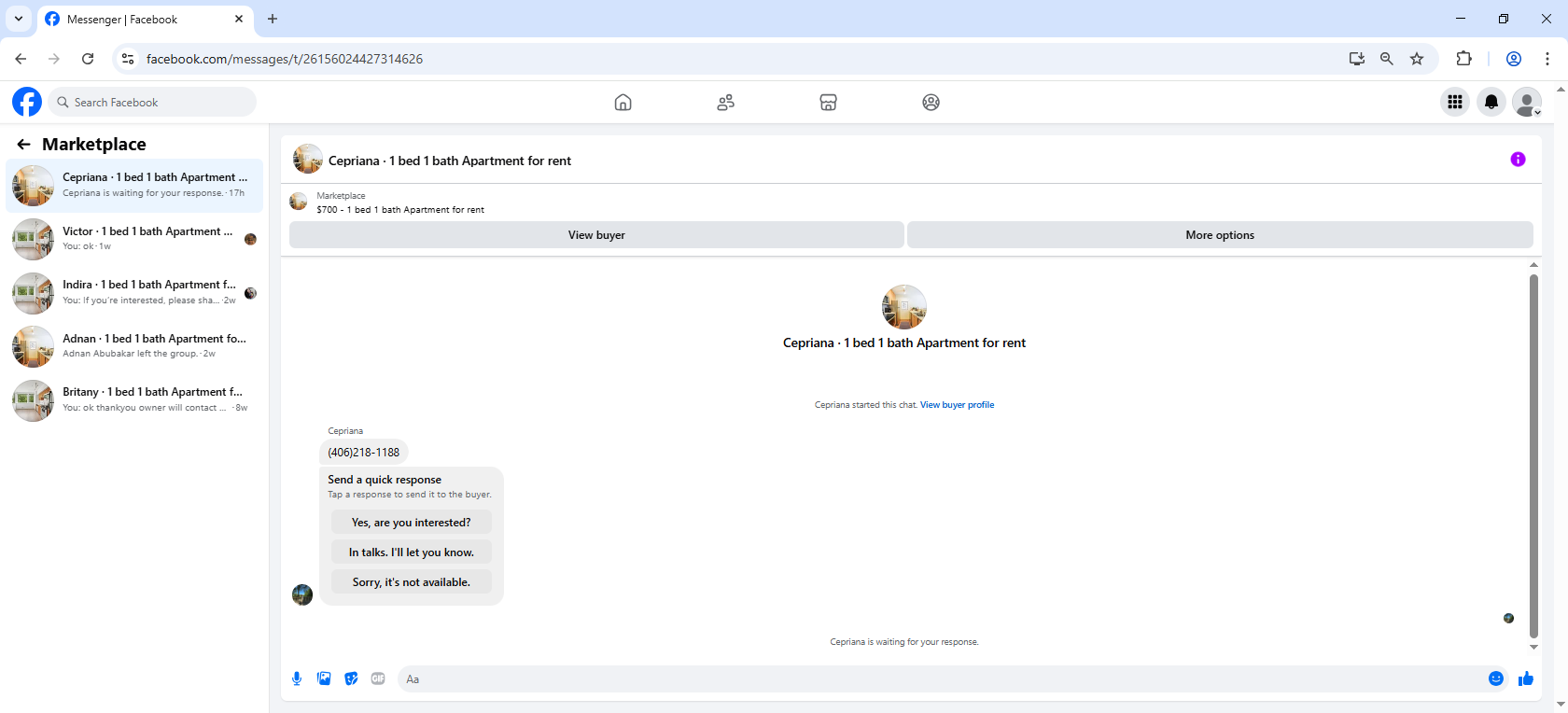Open Adnan conversation in list
Viewport: 1568px width, 713px height.
click(x=134, y=346)
